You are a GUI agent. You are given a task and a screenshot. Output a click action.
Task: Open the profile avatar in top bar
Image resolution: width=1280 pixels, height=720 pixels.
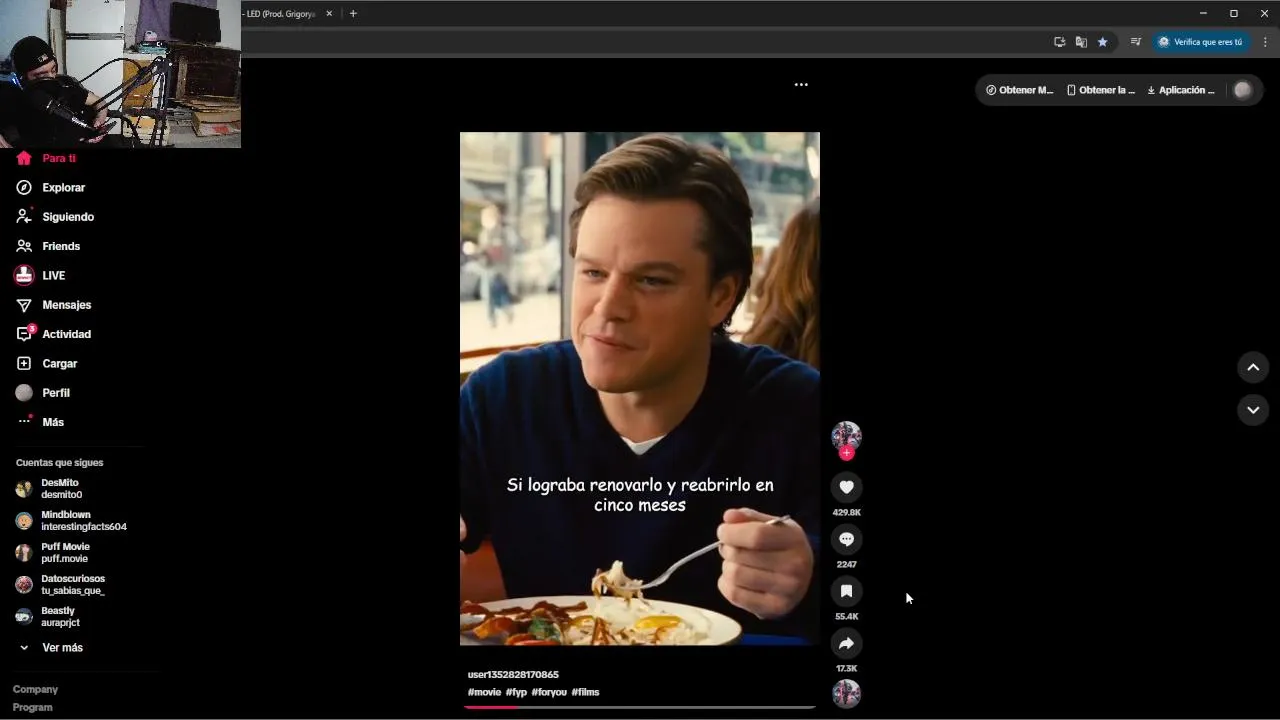pos(1242,90)
